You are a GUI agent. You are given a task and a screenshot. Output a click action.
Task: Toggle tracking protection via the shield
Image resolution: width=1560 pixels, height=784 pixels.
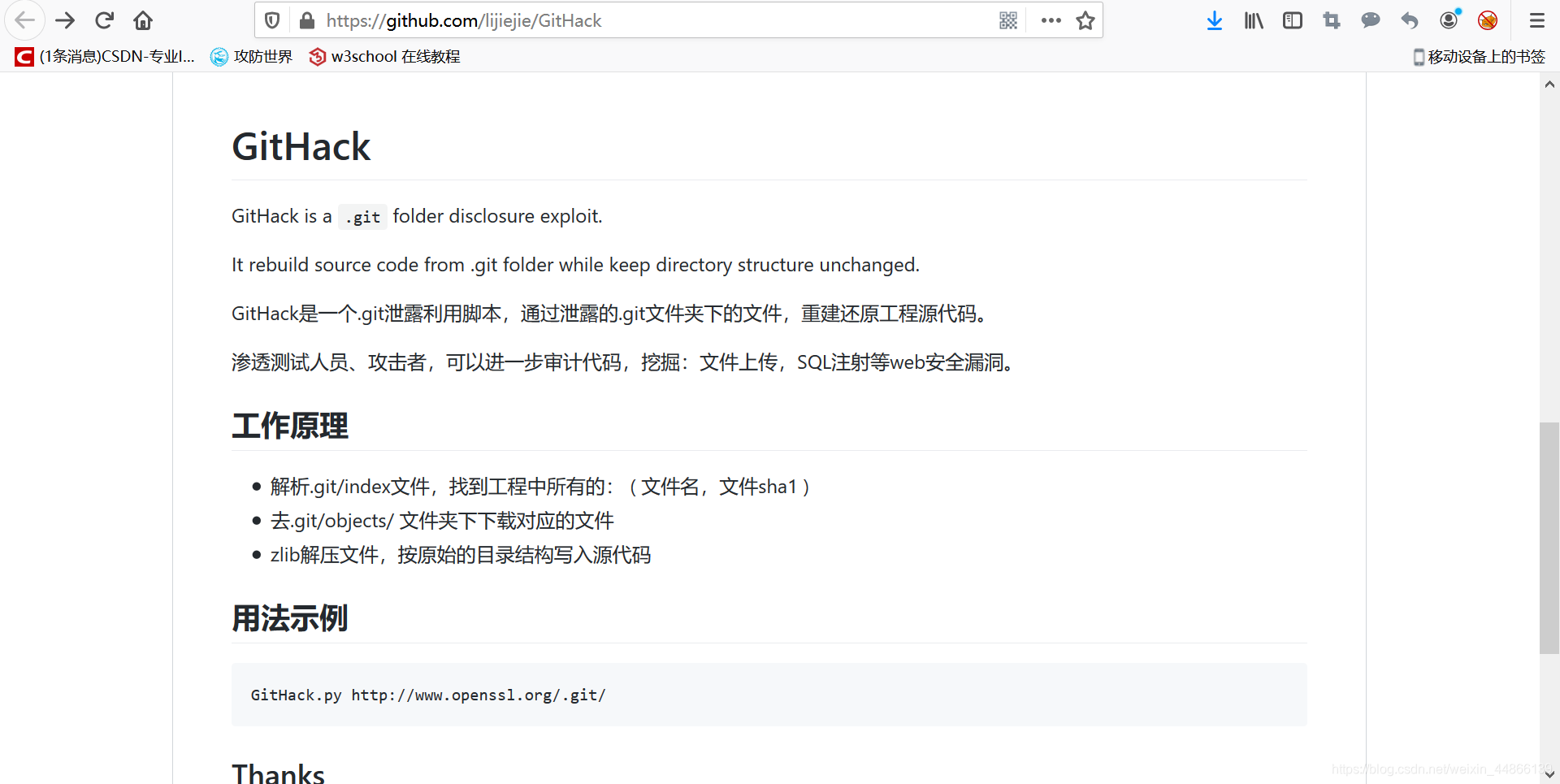pos(272,20)
